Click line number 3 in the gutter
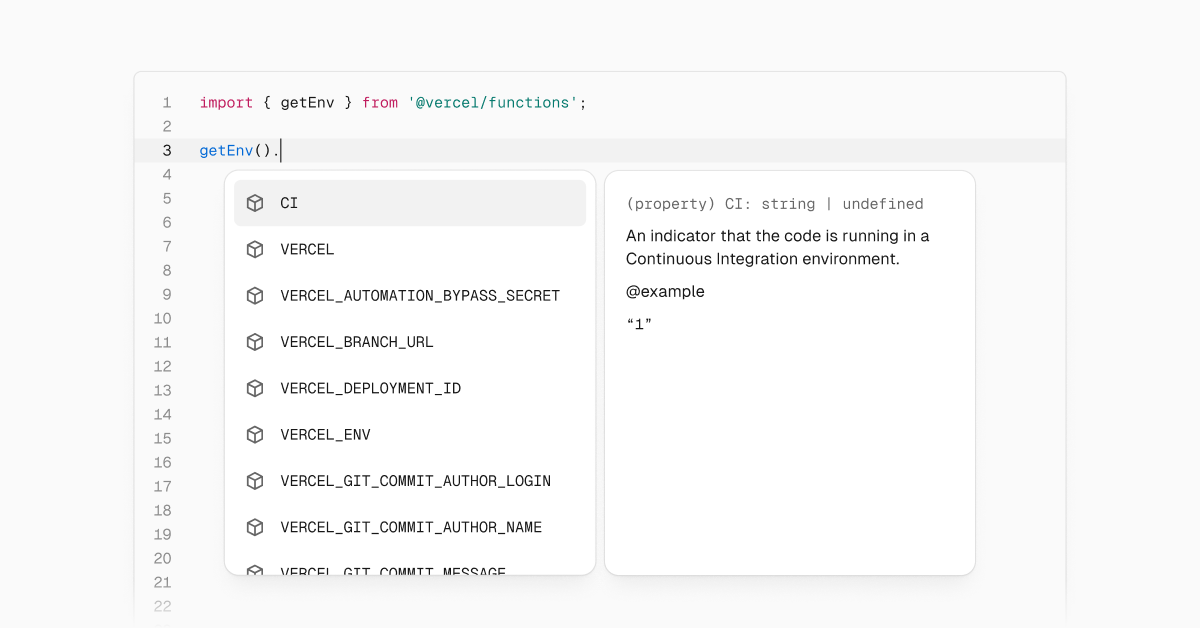This screenshot has height=628, width=1200. pyautogui.click(x=166, y=150)
